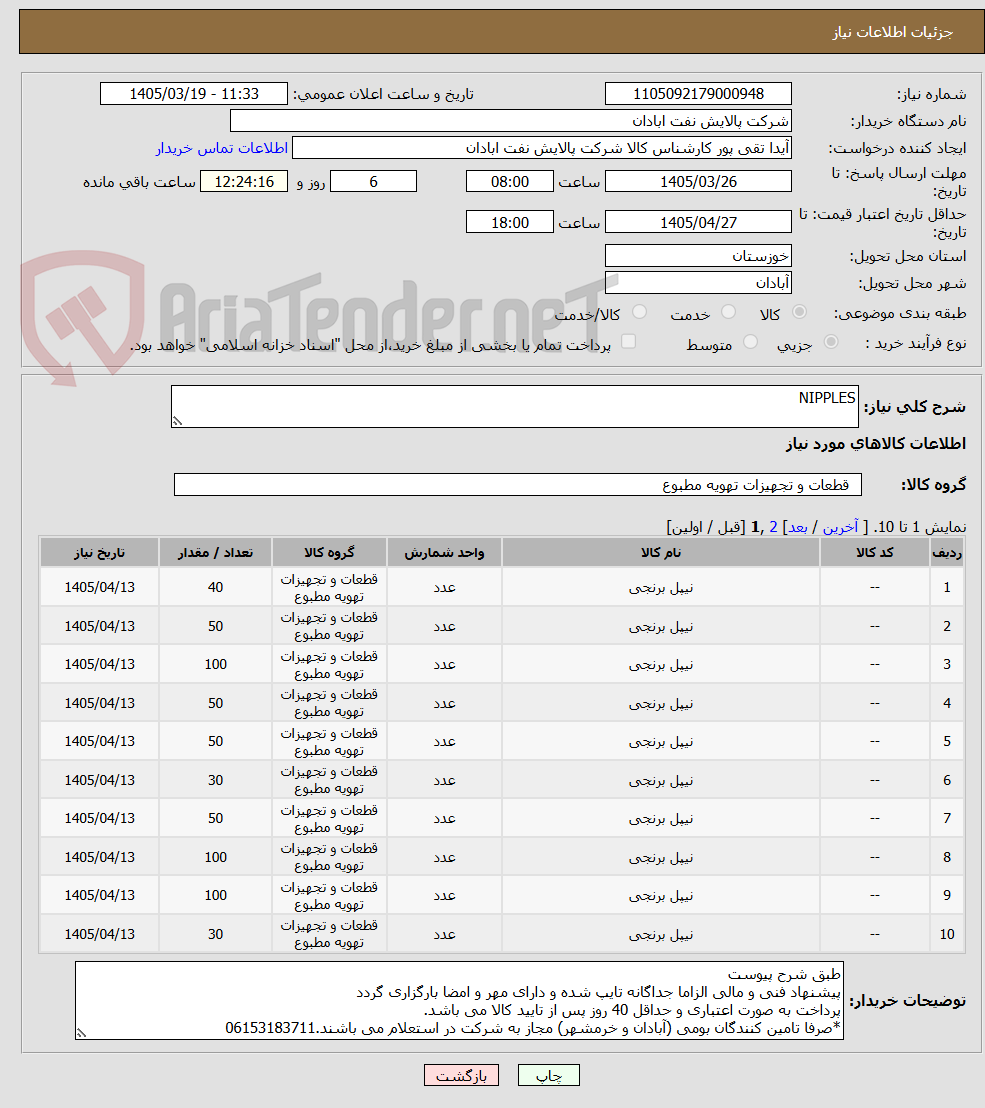Click the announcement date field 1405/03/19 - 11:33

194,94
